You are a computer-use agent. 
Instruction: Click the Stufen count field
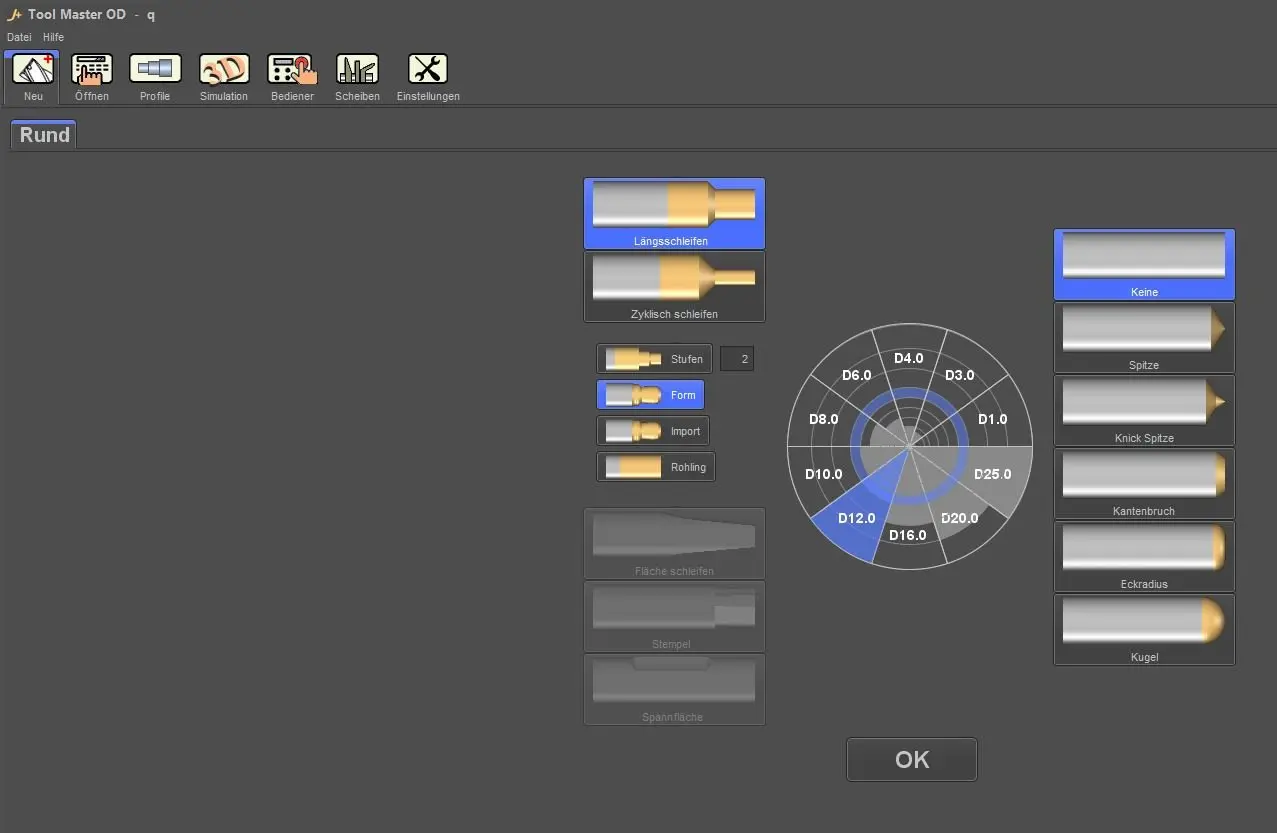(737, 359)
